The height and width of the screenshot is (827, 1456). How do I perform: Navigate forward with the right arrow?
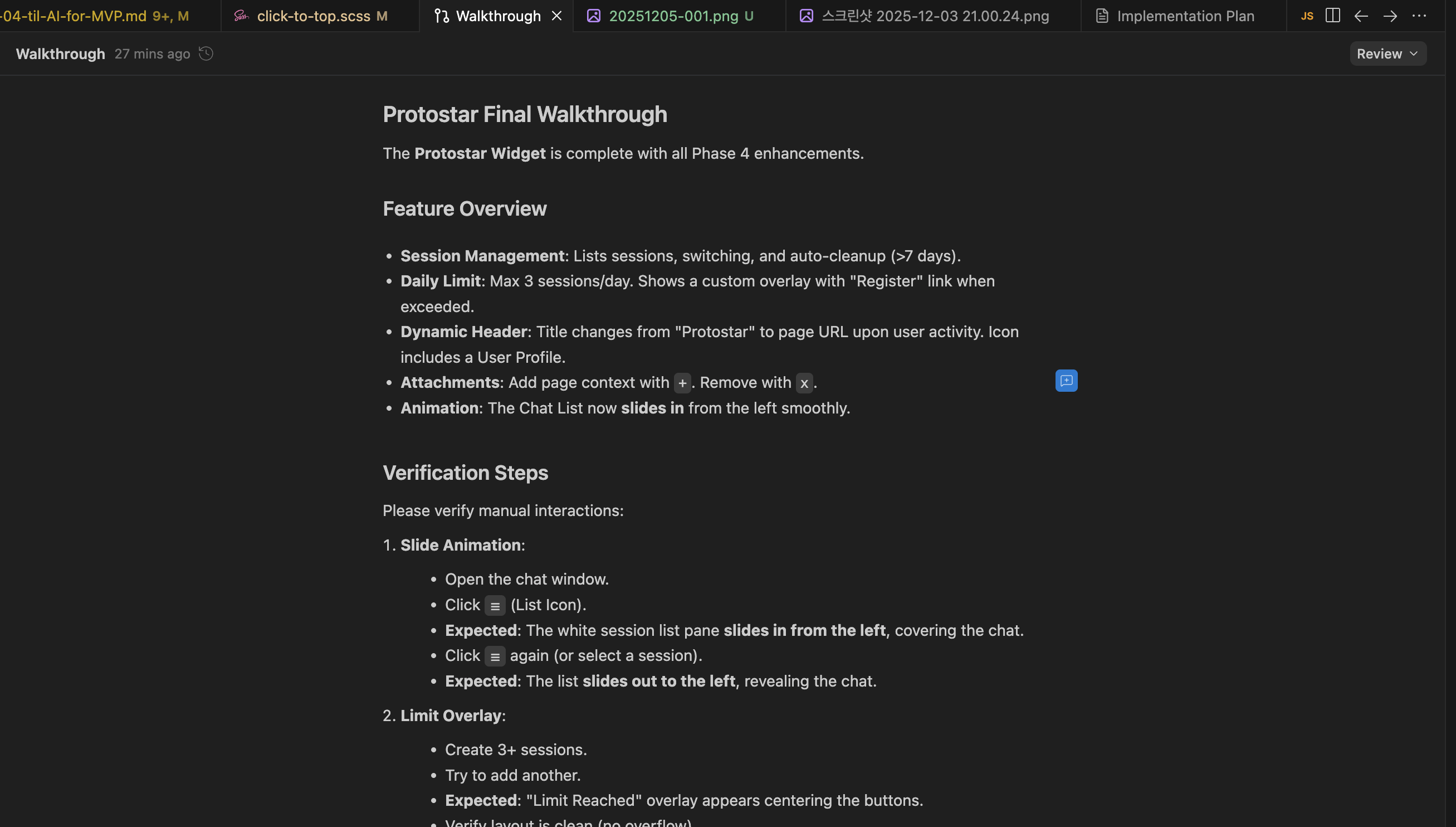1390,16
